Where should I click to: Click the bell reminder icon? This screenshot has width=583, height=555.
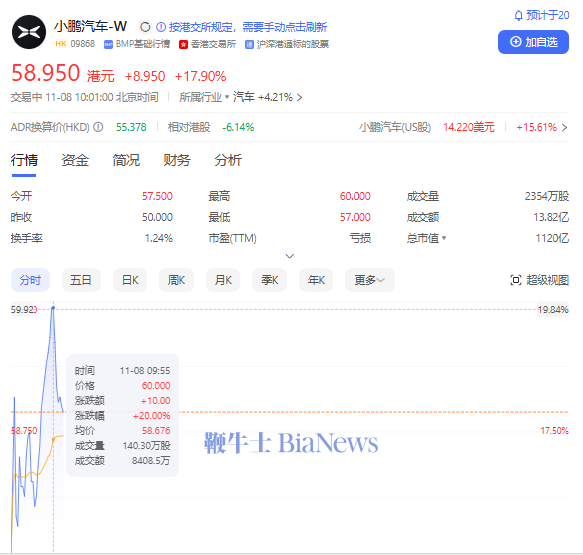point(518,16)
